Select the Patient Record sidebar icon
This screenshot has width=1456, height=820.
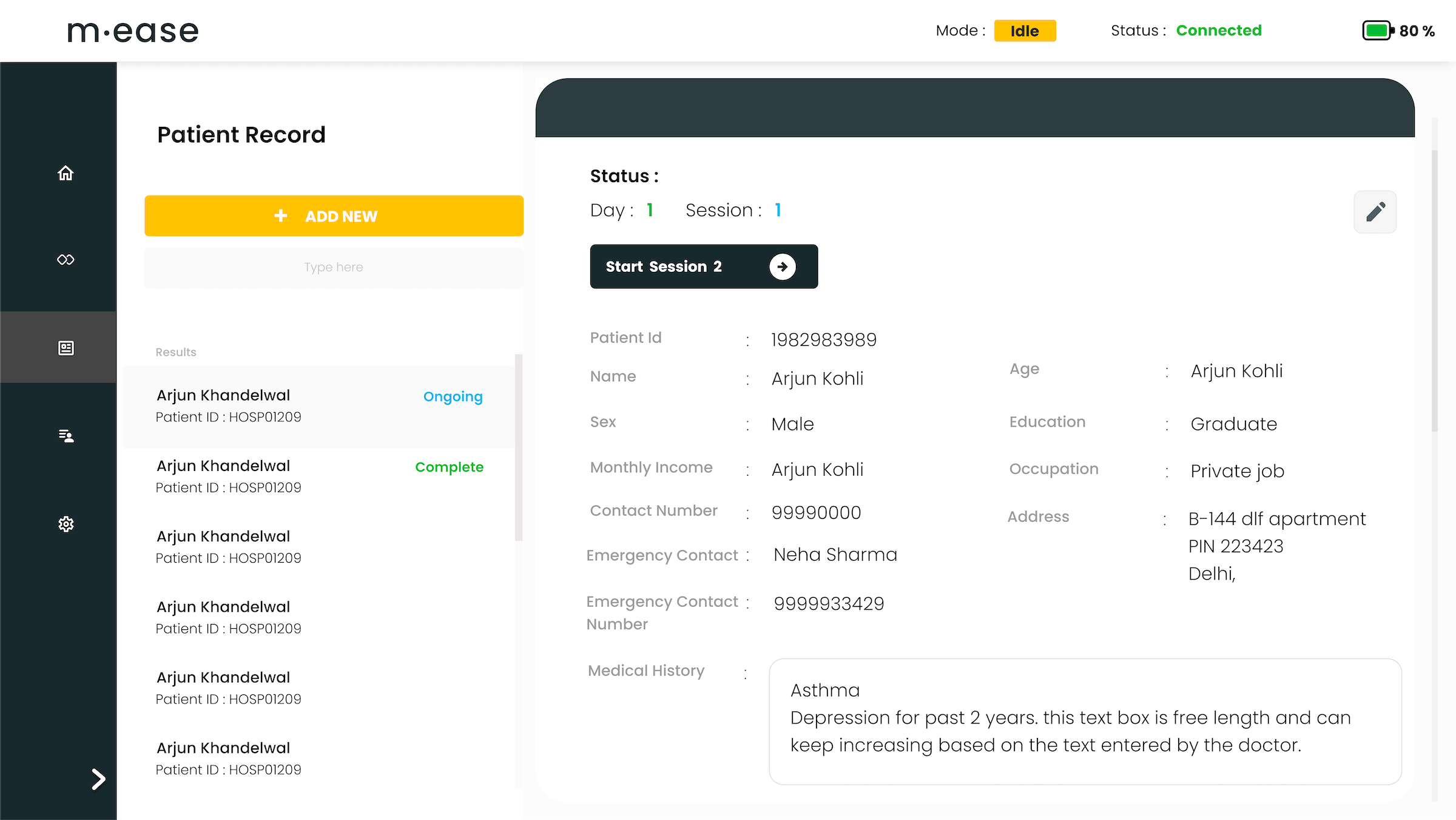coord(66,348)
